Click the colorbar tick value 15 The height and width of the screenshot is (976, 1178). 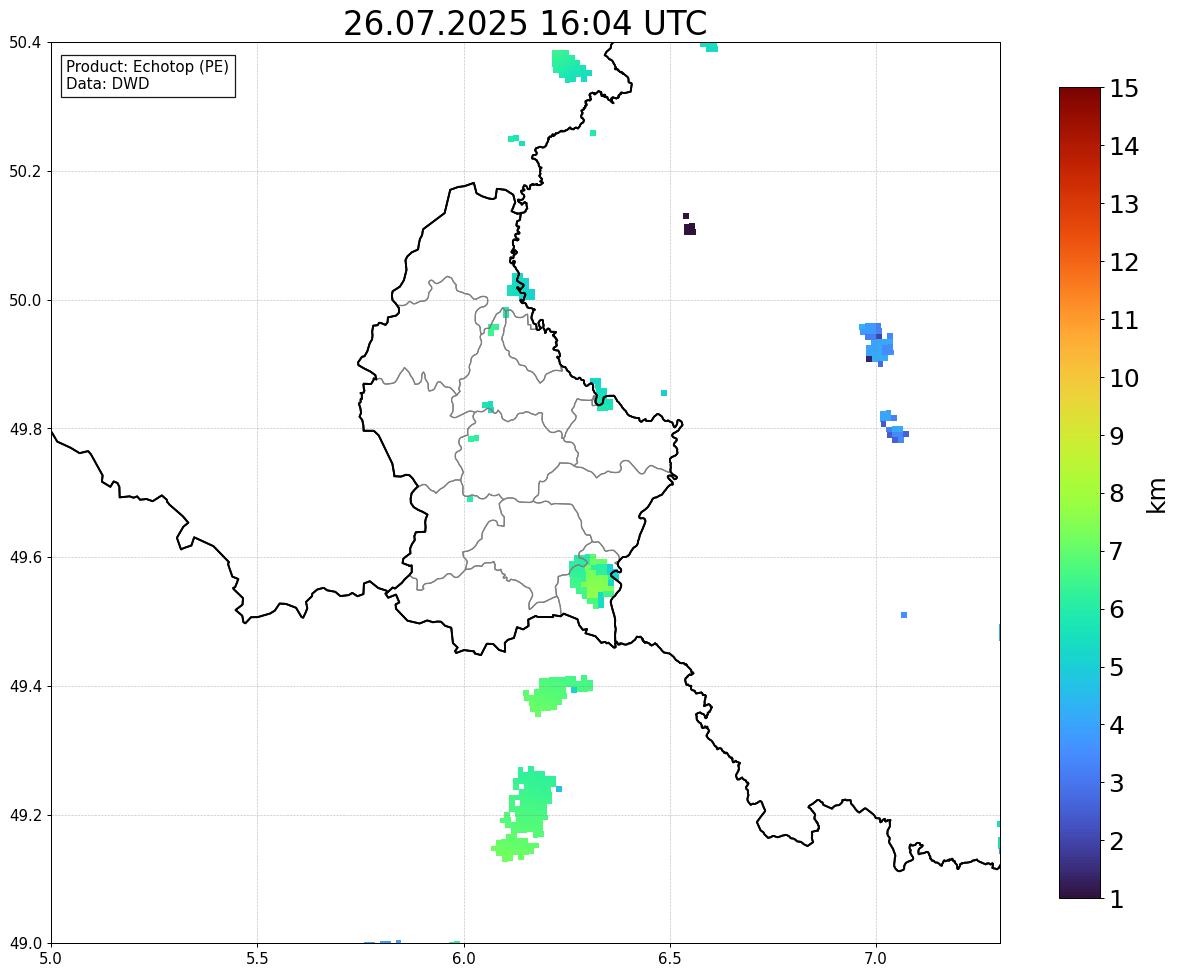tap(1124, 89)
